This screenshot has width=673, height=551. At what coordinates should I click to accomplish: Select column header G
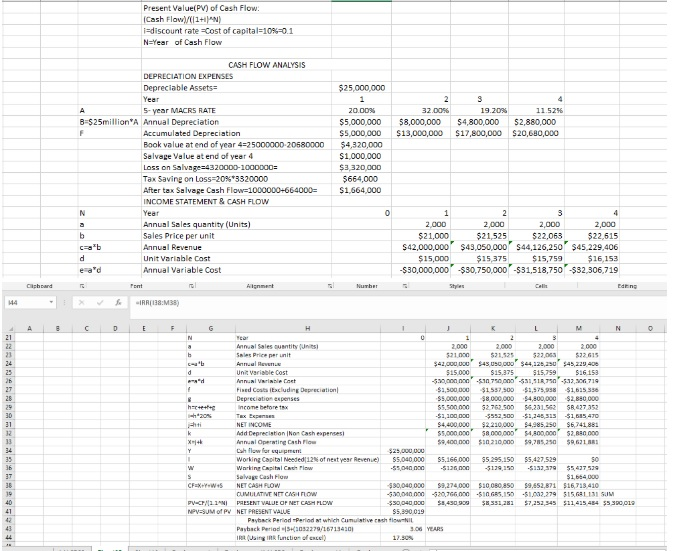click(210, 329)
